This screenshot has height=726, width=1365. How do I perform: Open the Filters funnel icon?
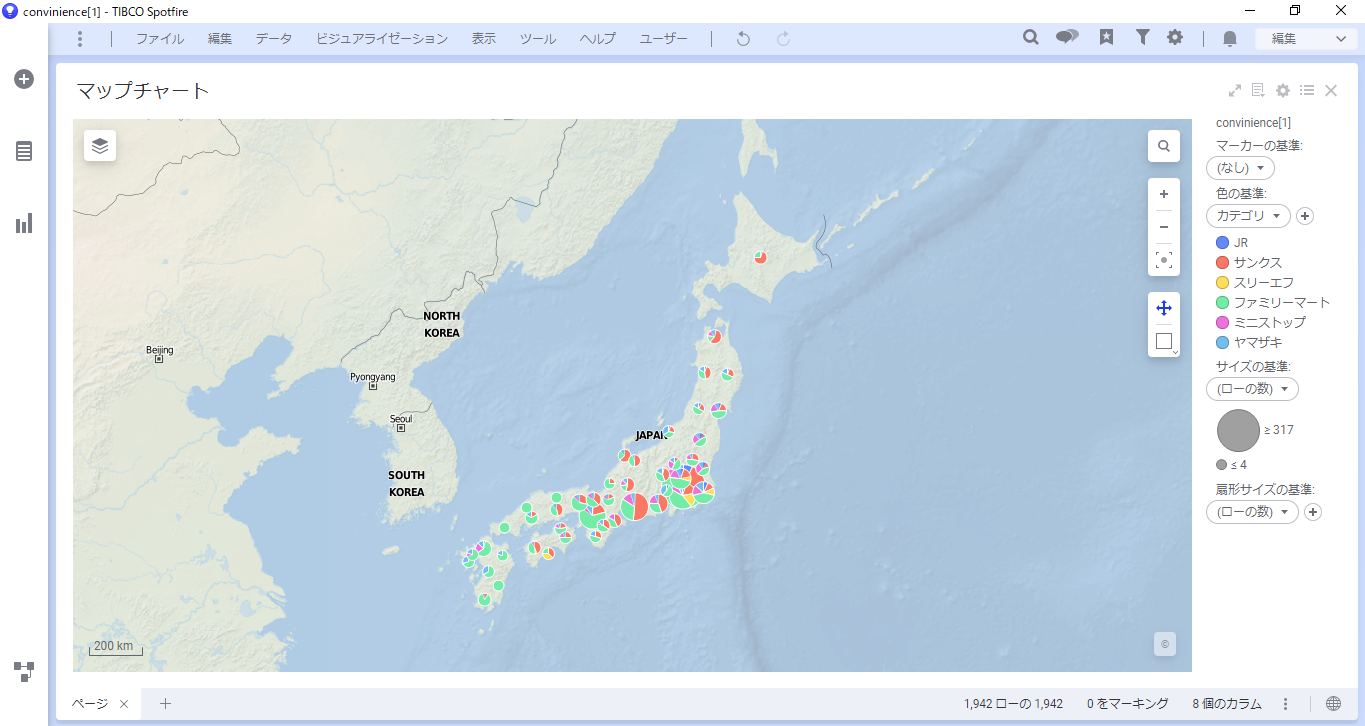pyautogui.click(x=1142, y=37)
